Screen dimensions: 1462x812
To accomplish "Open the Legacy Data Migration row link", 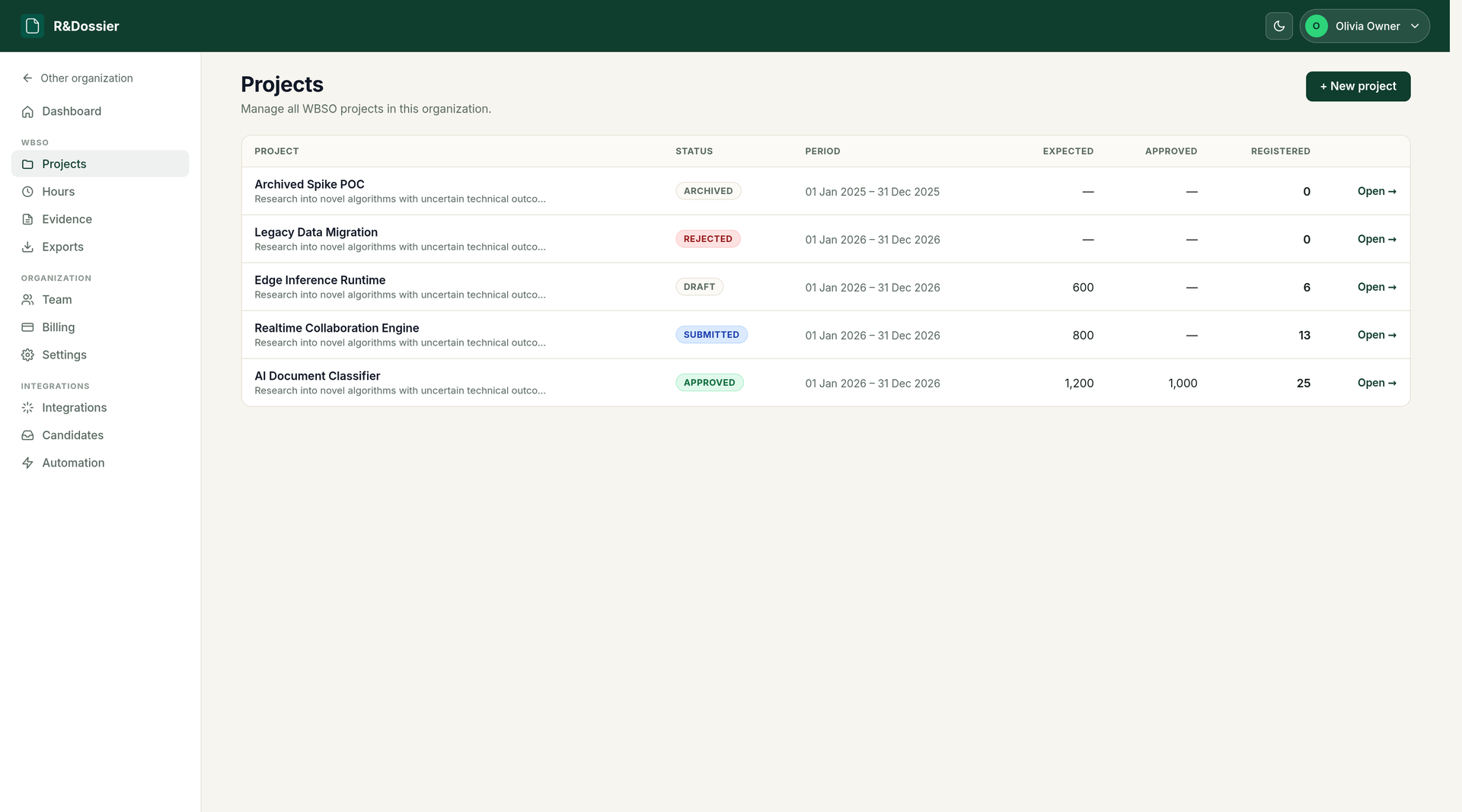I will pos(1377,239).
